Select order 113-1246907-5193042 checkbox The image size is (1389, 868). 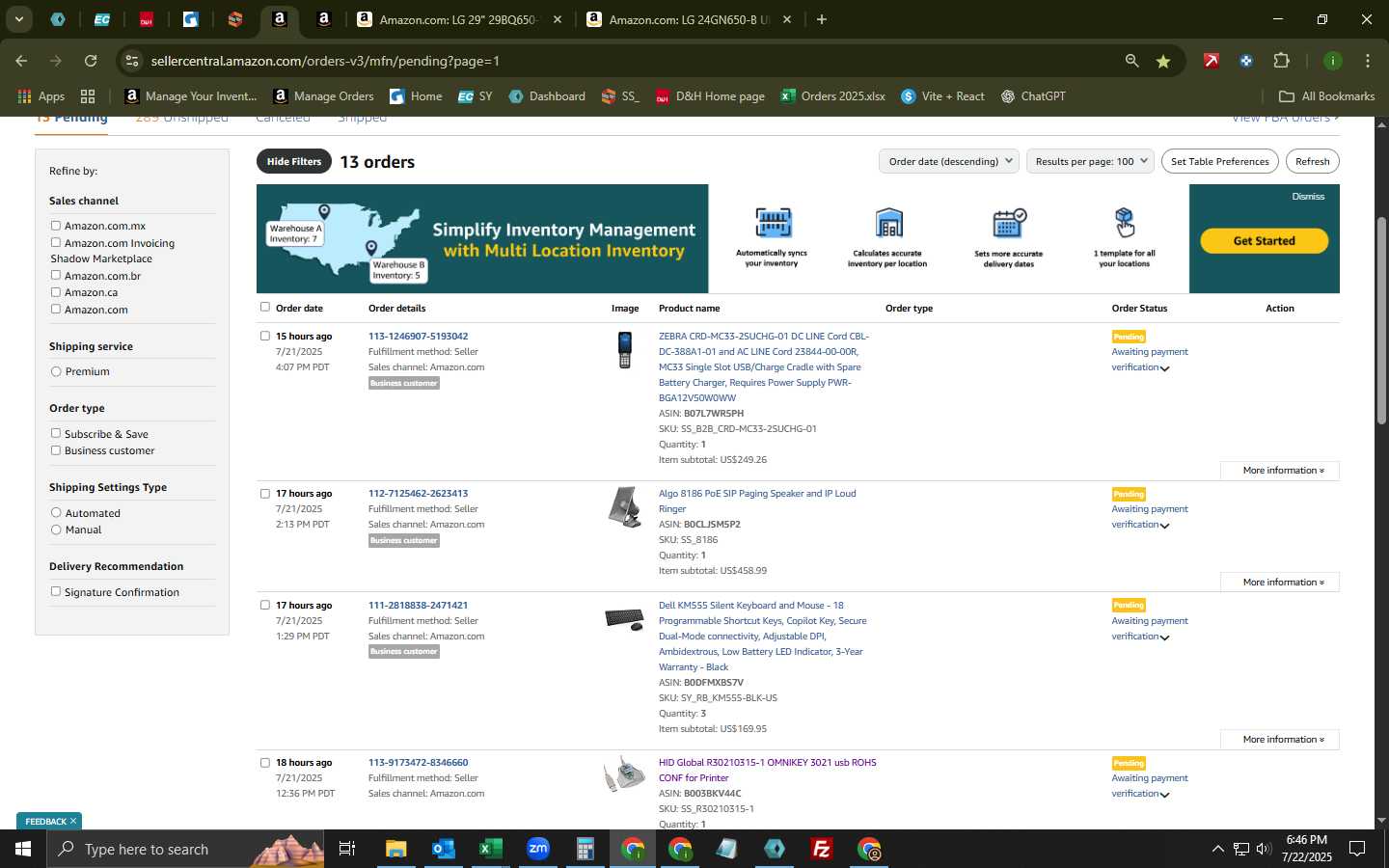(265, 337)
